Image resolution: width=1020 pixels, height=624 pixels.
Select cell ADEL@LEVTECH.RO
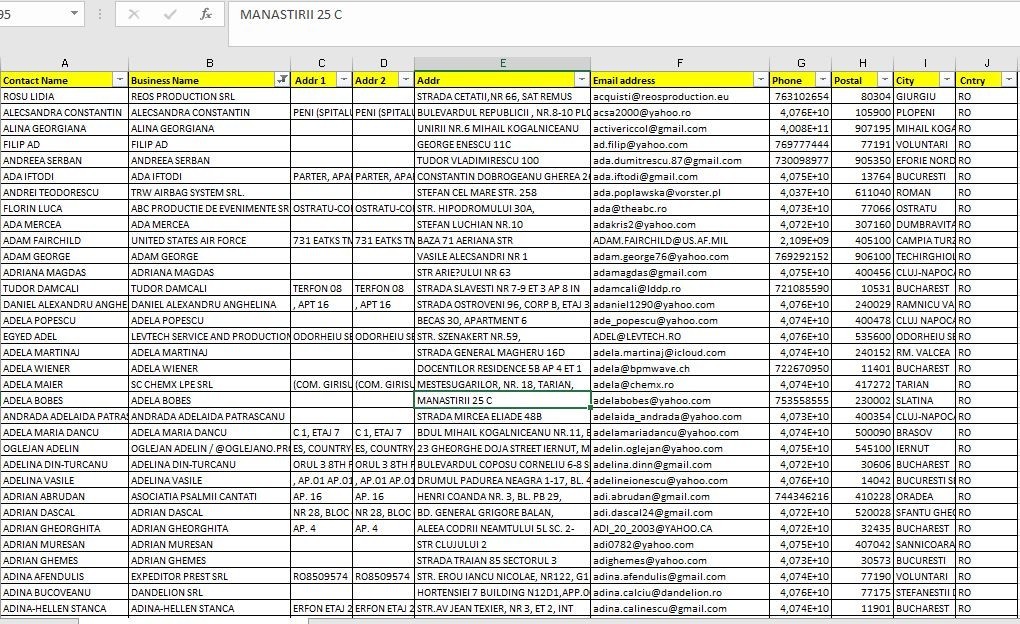(680, 336)
